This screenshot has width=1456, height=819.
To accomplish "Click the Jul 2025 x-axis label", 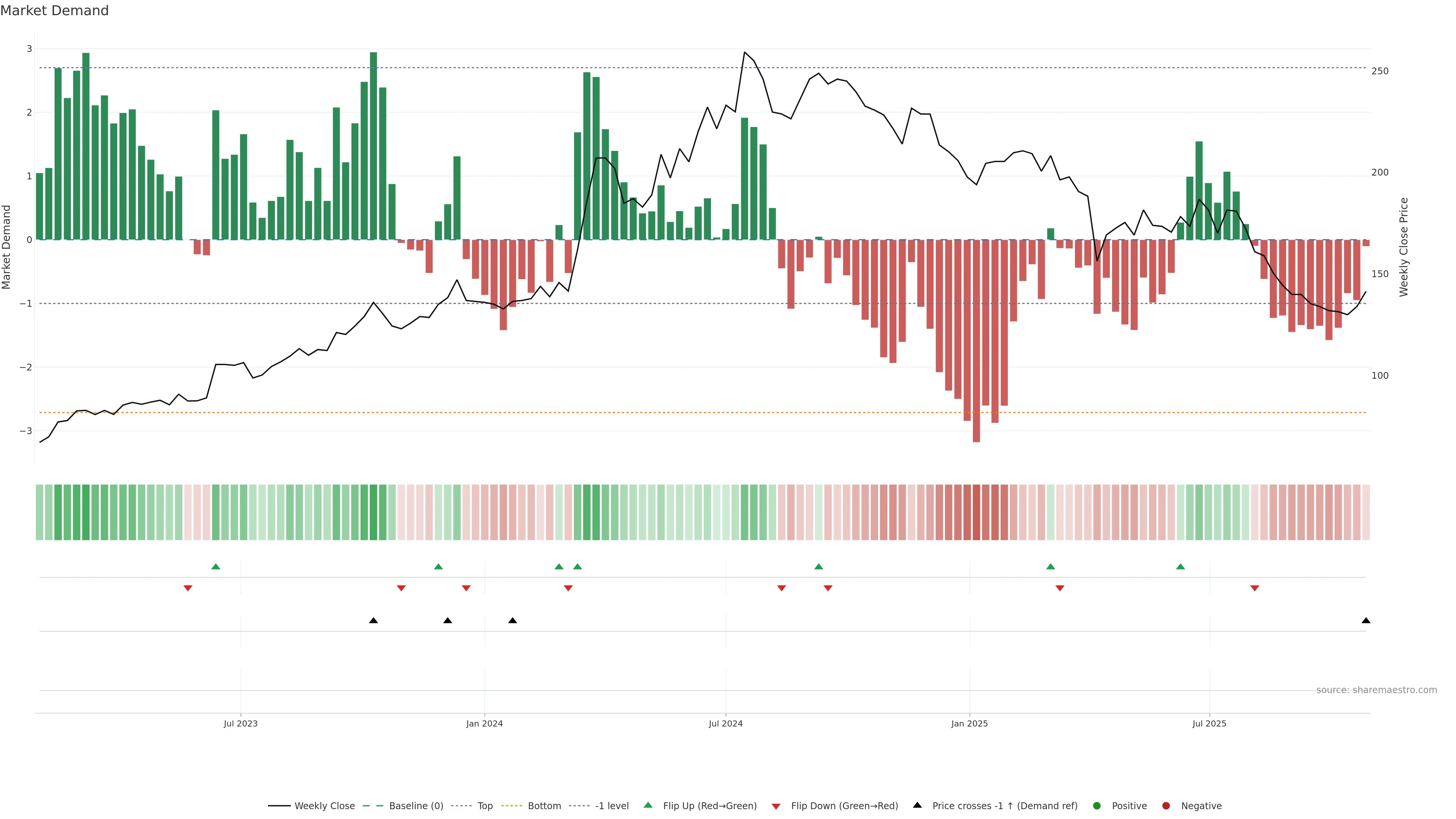I will pyautogui.click(x=1209, y=723).
